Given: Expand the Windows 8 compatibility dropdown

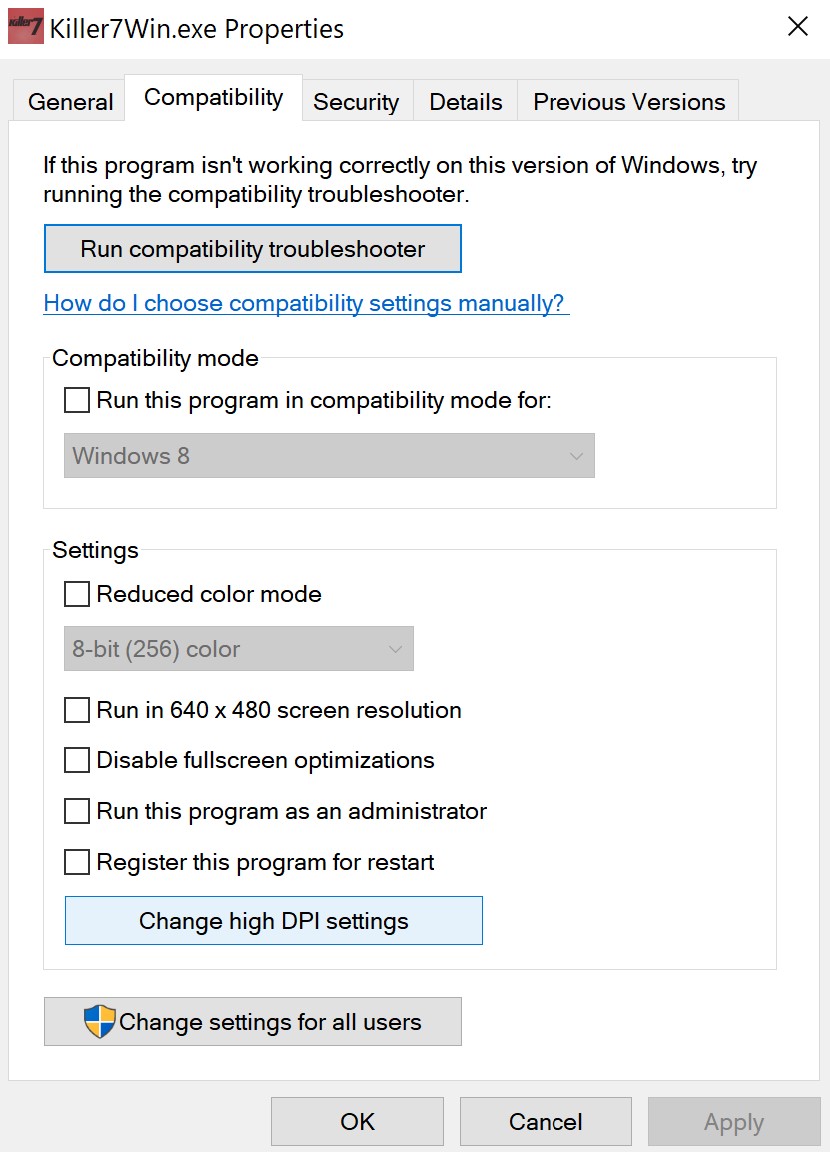Looking at the screenshot, I should (329, 456).
